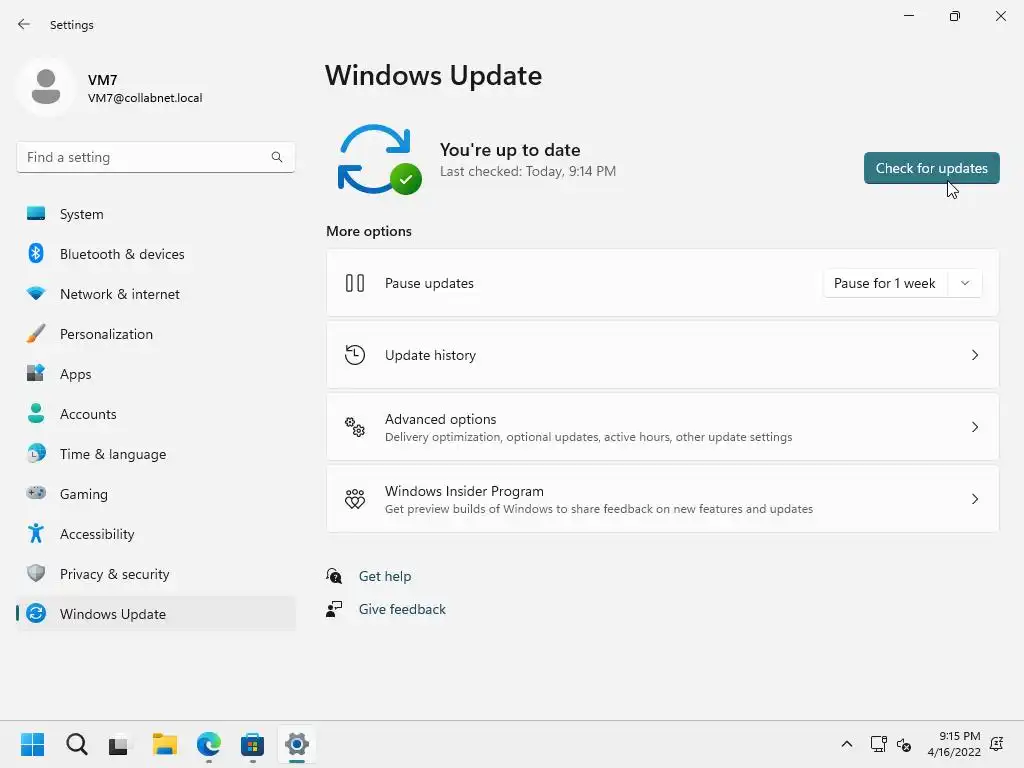This screenshot has height=768, width=1024.
Task: Open taskbar Search
Action: (x=76, y=744)
